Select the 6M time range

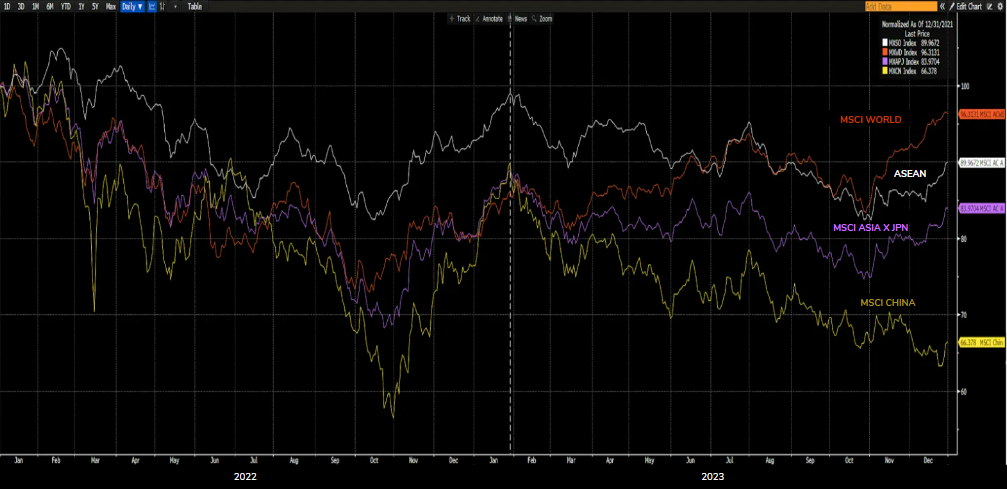pyautogui.click(x=49, y=6)
